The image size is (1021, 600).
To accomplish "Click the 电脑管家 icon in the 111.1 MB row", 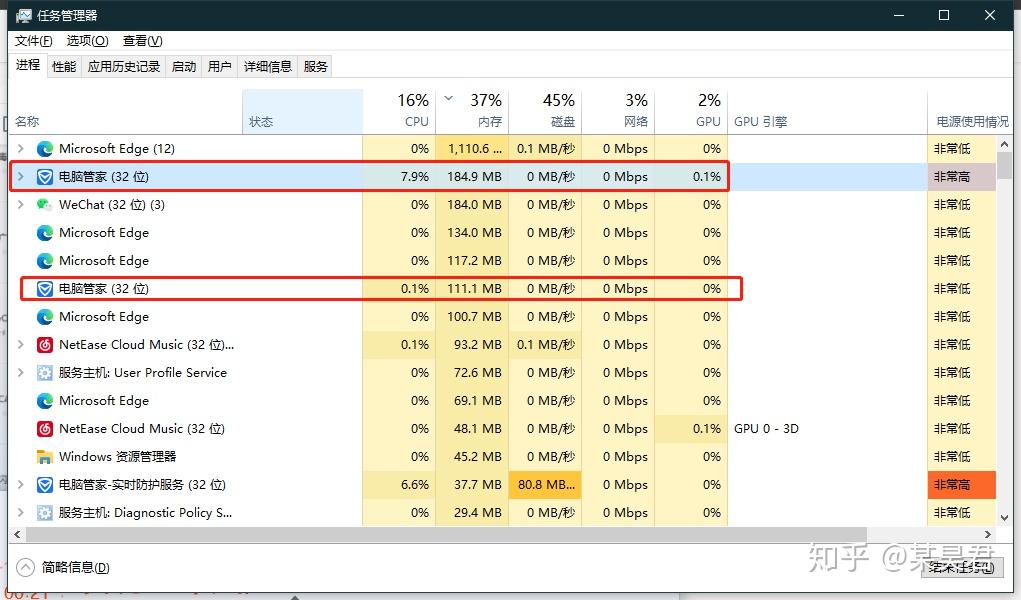I will (x=44, y=289).
